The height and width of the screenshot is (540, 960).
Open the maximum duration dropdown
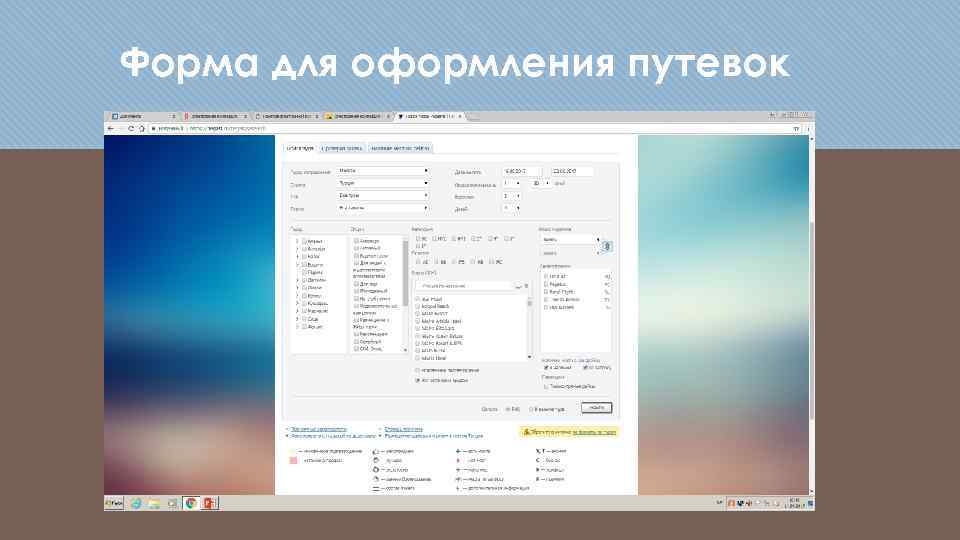(x=541, y=183)
